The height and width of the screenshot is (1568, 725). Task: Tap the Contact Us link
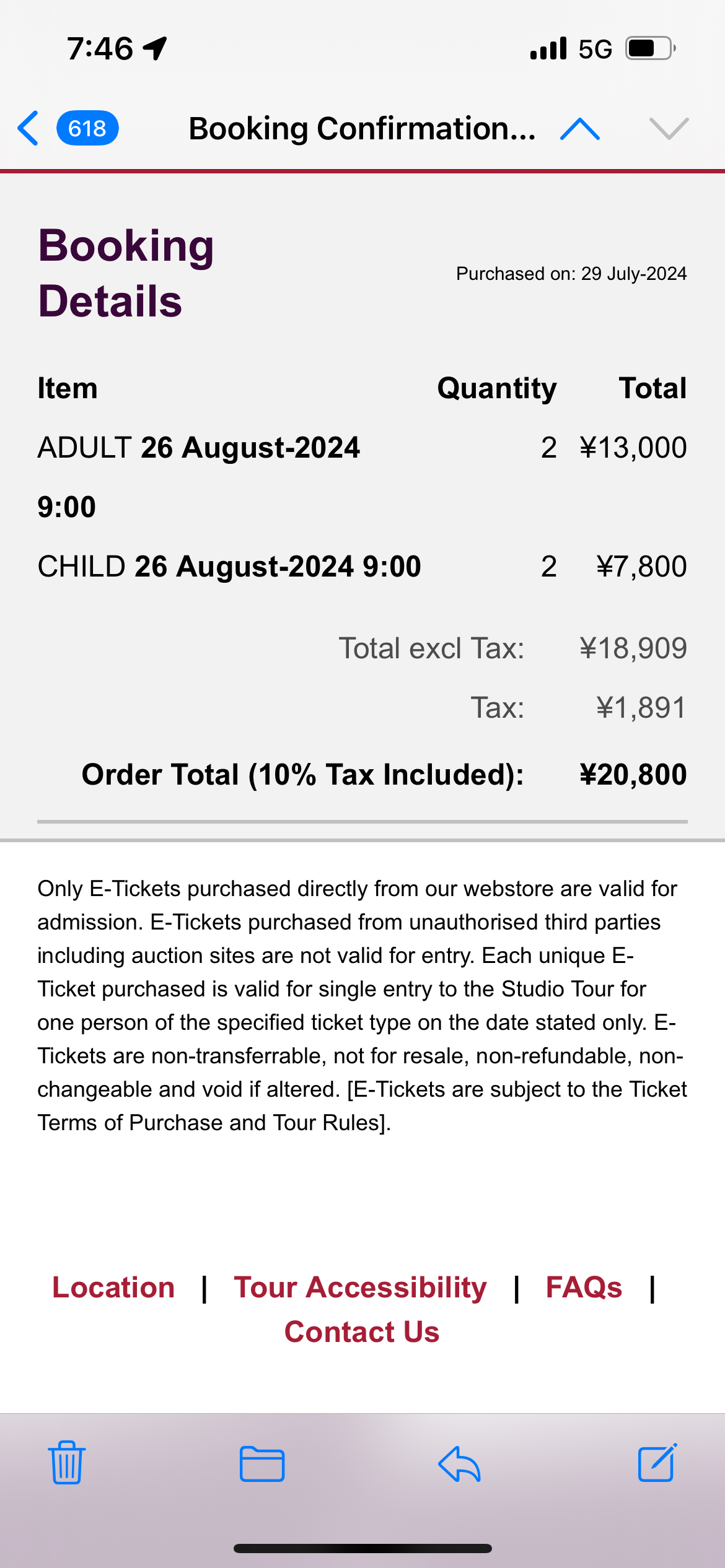[362, 1332]
